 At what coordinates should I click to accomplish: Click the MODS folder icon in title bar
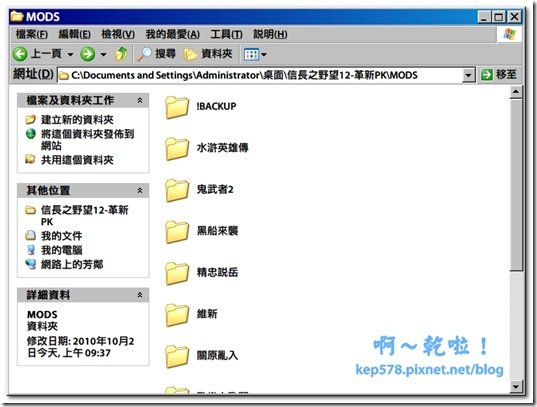point(17,16)
